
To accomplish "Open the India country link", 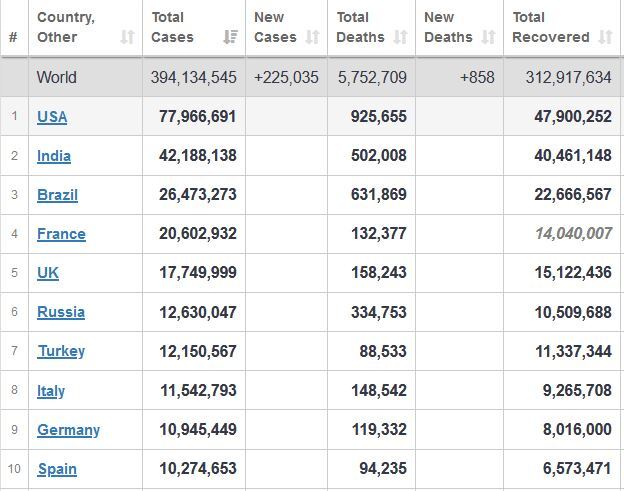I will [54, 156].
